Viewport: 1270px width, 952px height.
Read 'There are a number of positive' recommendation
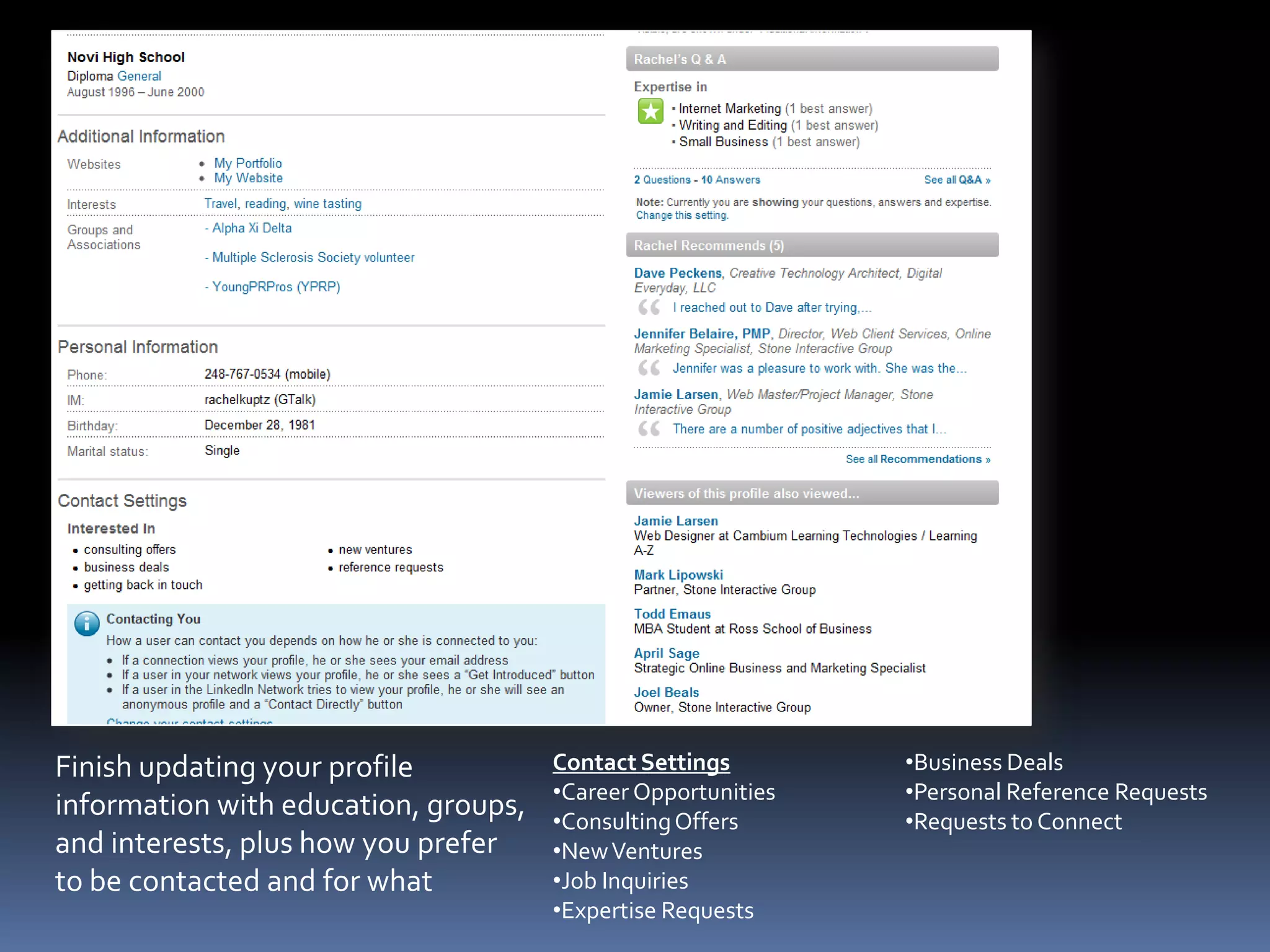click(x=809, y=429)
